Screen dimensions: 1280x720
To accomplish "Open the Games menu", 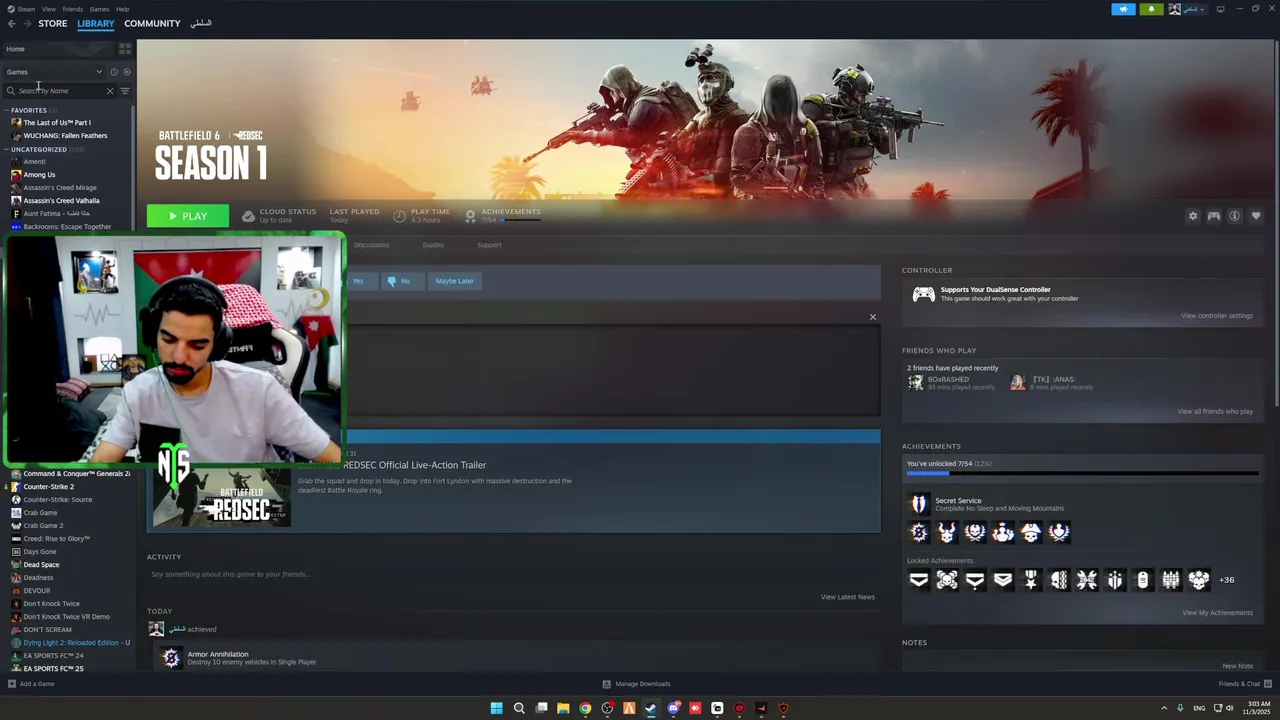I will (x=99, y=9).
